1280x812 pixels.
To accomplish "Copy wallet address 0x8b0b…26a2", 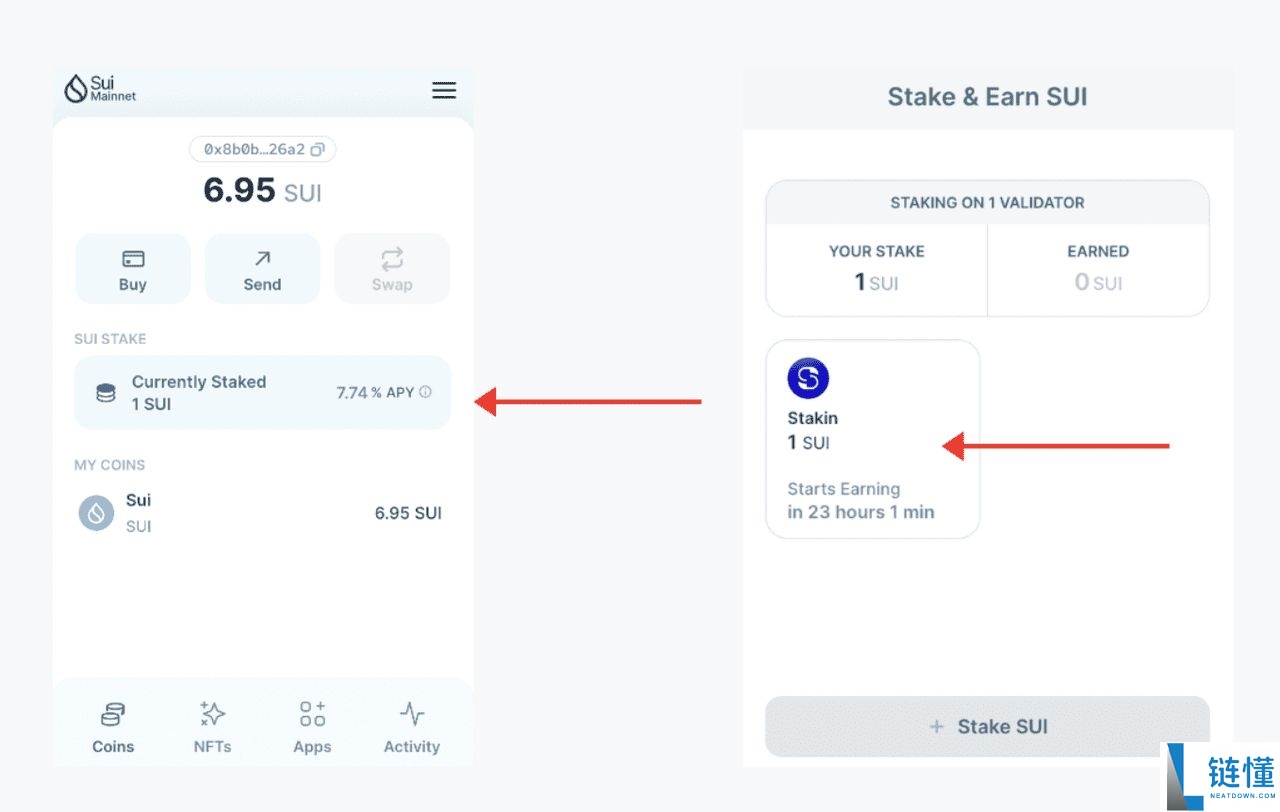I will tap(317, 150).
